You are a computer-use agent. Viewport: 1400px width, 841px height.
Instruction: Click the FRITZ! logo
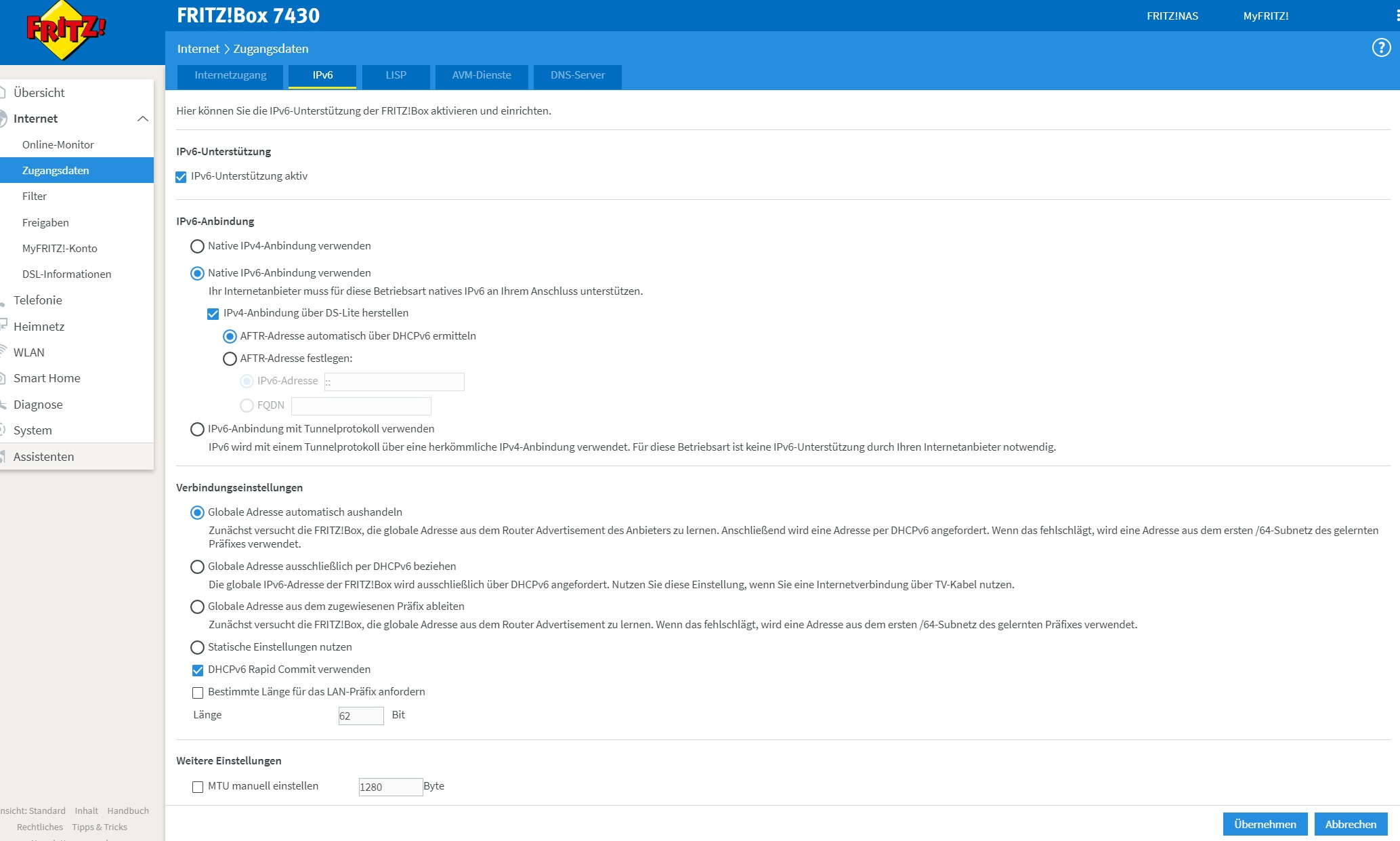point(66,30)
